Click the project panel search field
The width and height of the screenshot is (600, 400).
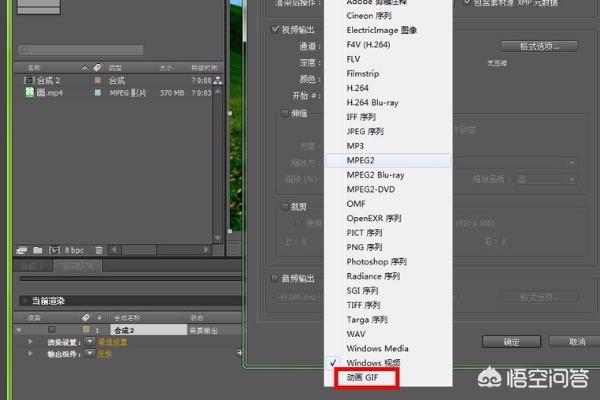point(81,49)
